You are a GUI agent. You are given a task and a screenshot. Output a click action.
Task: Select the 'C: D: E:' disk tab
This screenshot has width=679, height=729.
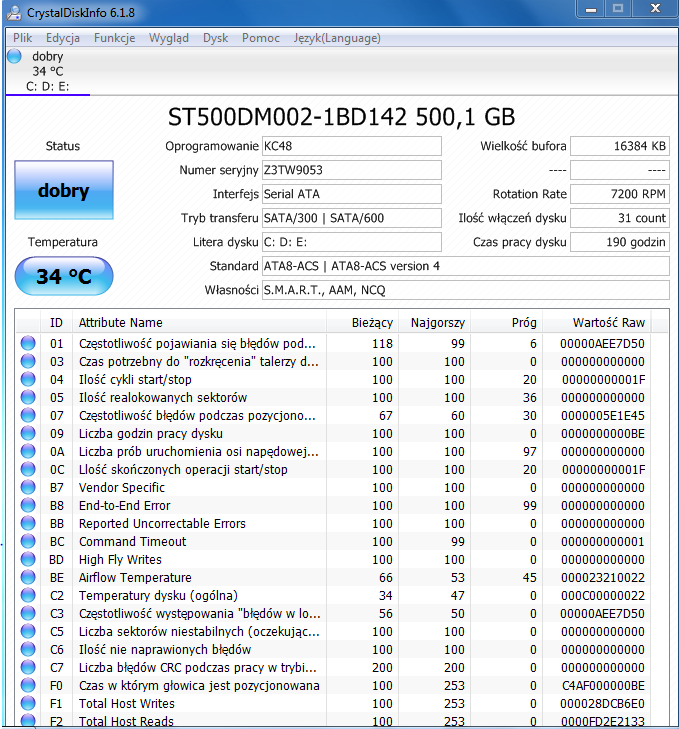47,72
